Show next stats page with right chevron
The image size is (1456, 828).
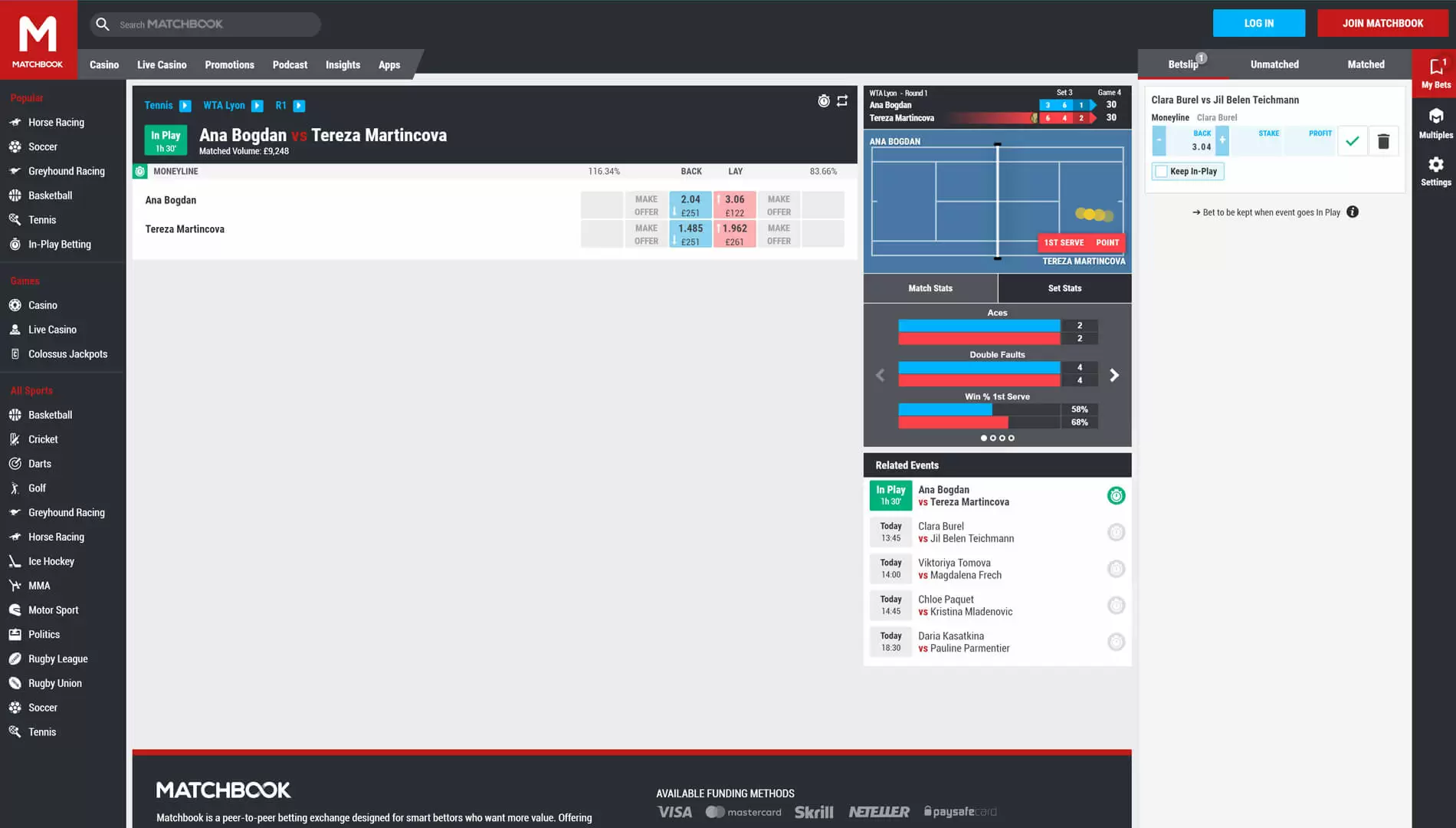click(1114, 375)
